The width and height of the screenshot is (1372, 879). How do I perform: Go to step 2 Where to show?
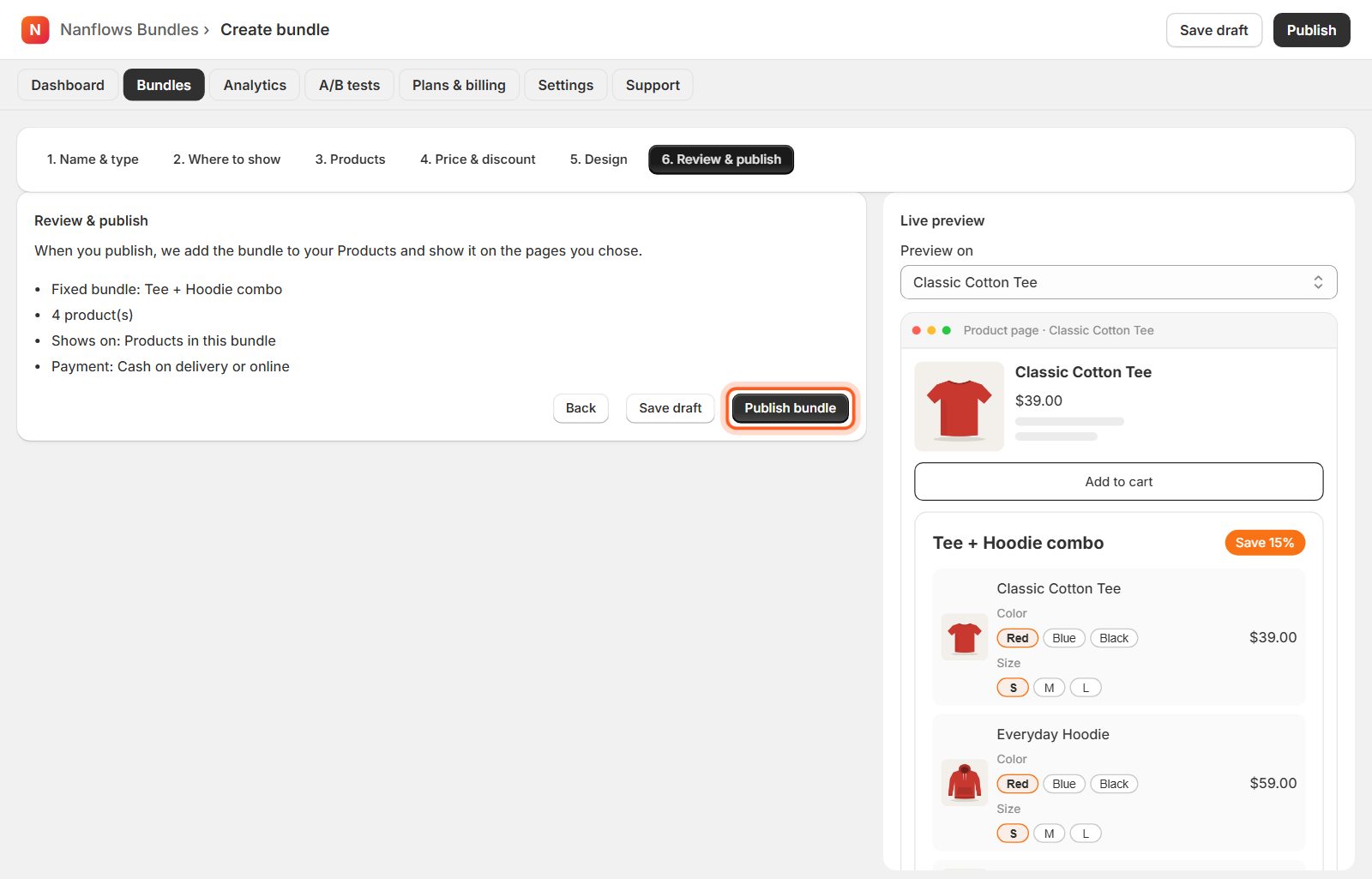click(x=226, y=160)
